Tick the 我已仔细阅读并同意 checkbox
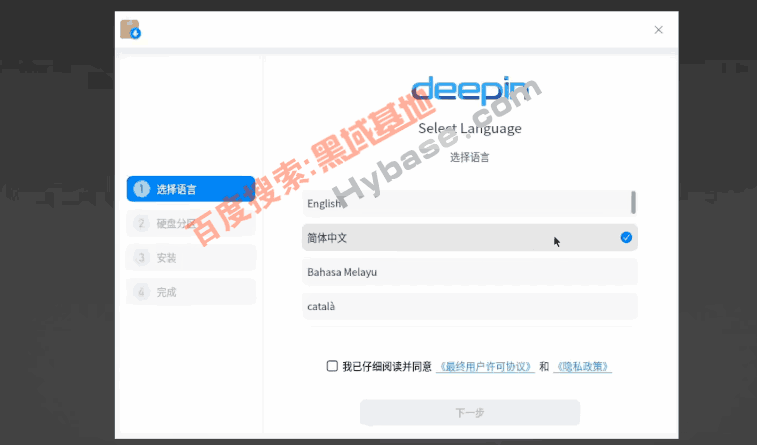 pyautogui.click(x=332, y=366)
